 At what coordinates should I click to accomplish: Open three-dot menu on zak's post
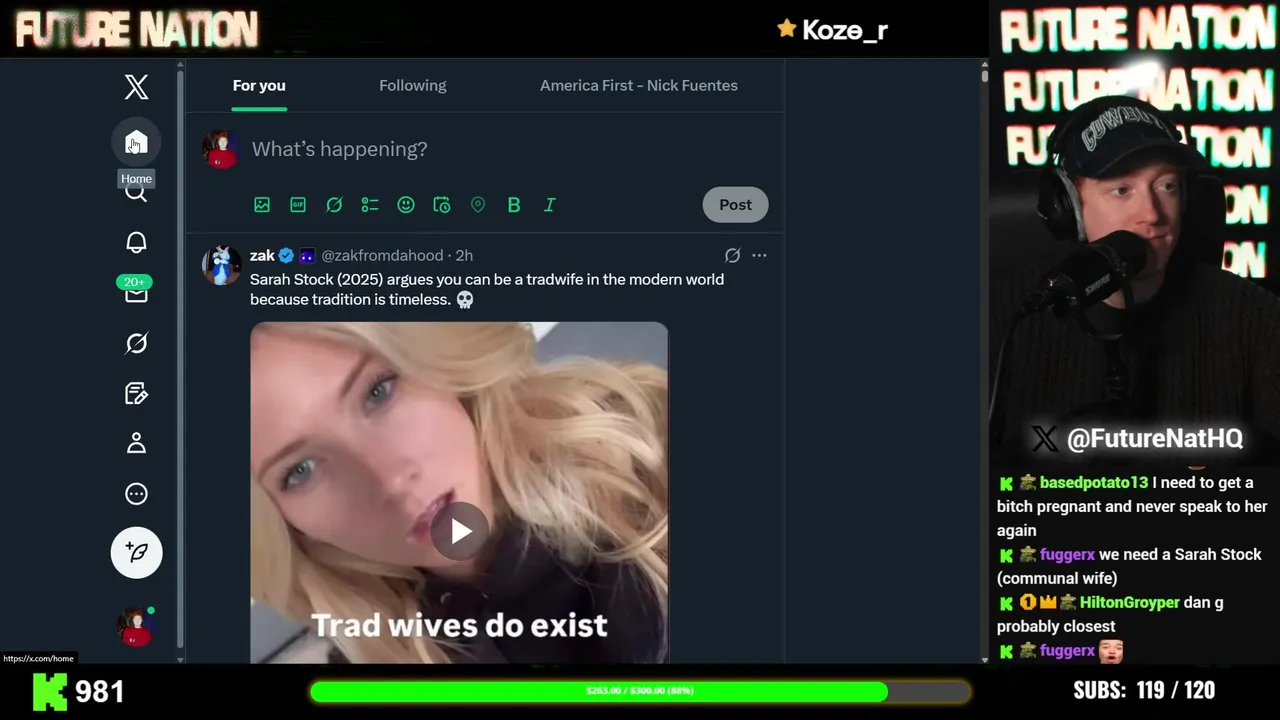pos(759,255)
